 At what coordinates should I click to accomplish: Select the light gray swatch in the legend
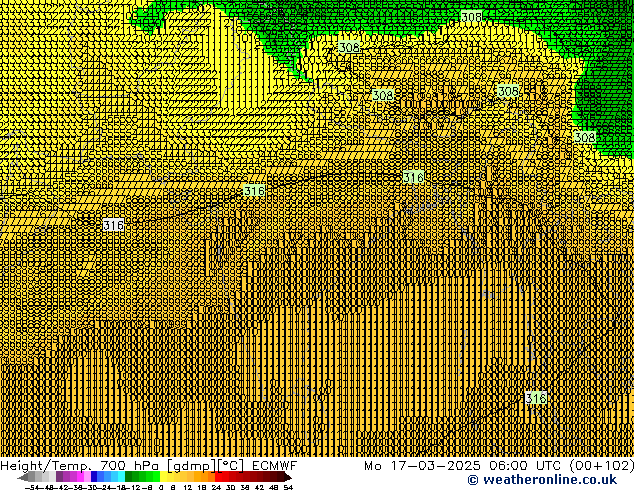52,477
